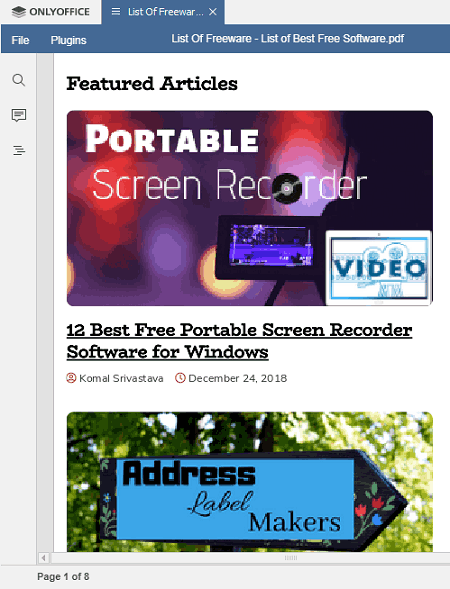
Task: Close the List Of Freewar... tab
Action: pyautogui.click(x=213, y=12)
